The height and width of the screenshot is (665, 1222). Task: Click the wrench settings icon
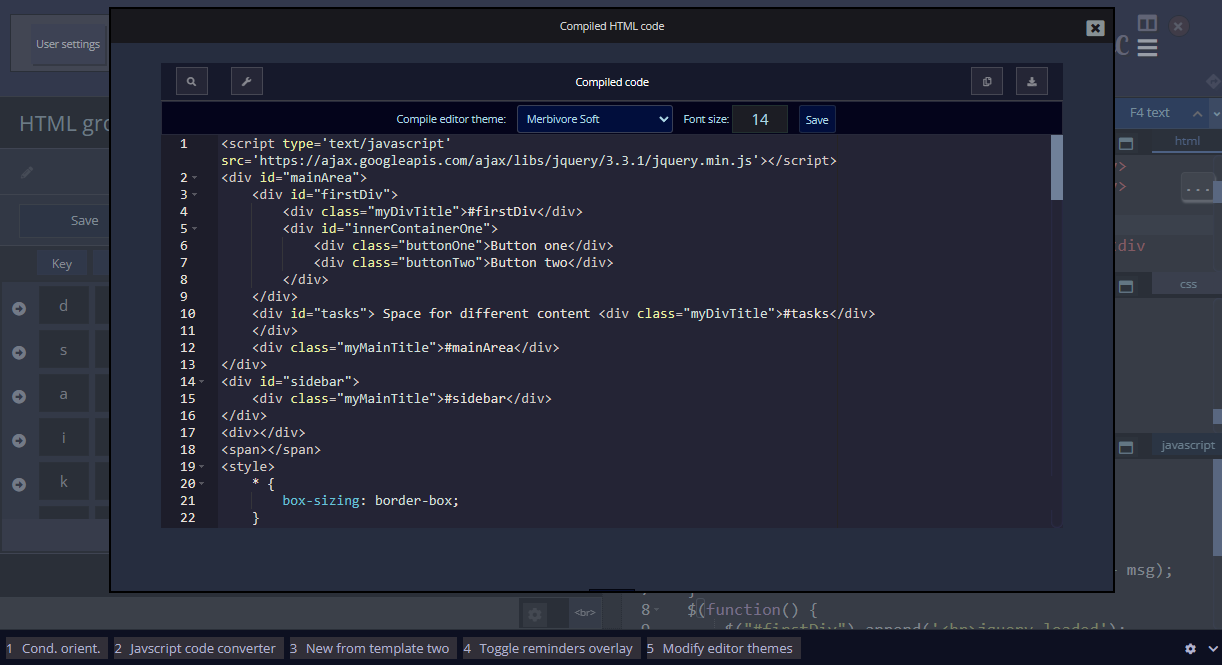tap(246, 82)
